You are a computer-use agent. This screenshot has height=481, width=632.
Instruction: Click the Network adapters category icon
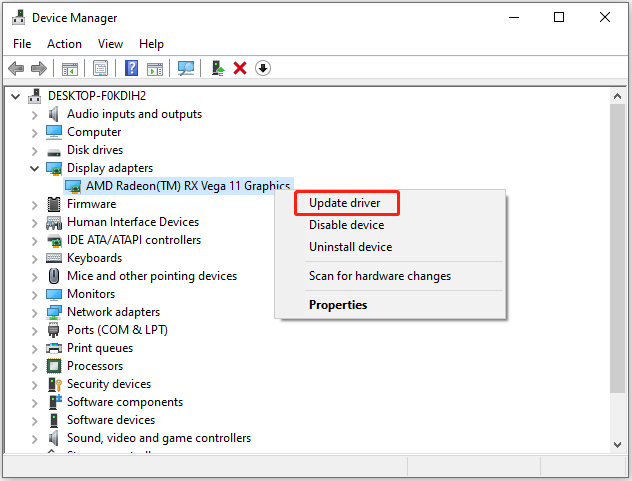coord(54,312)
